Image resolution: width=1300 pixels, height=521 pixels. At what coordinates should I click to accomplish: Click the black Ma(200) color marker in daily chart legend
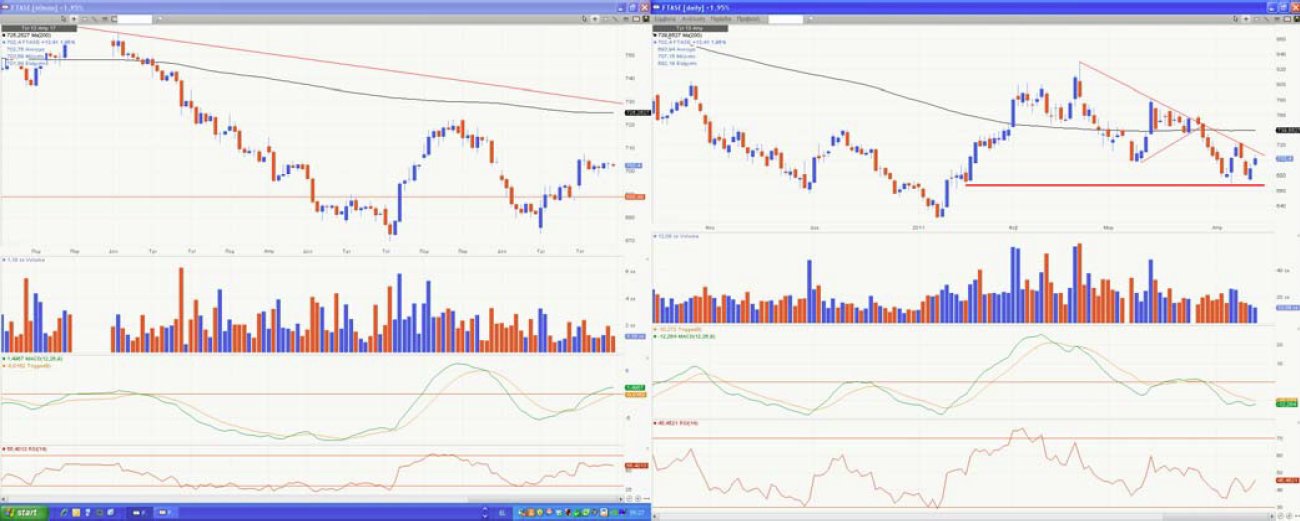coord(655,33)
